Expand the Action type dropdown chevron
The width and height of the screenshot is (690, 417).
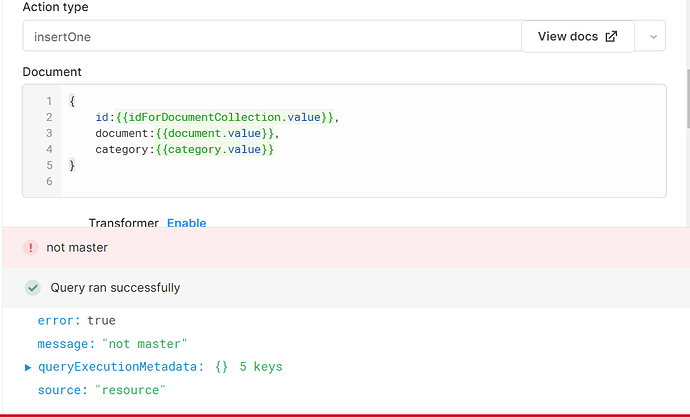click(653, 37)
